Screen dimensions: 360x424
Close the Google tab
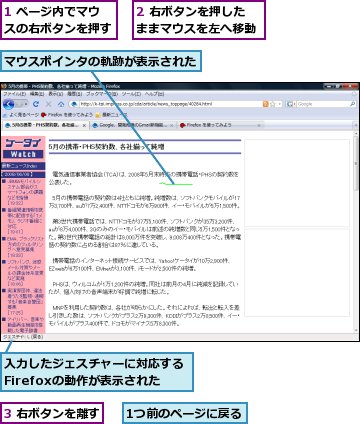[x=172, y=126]
